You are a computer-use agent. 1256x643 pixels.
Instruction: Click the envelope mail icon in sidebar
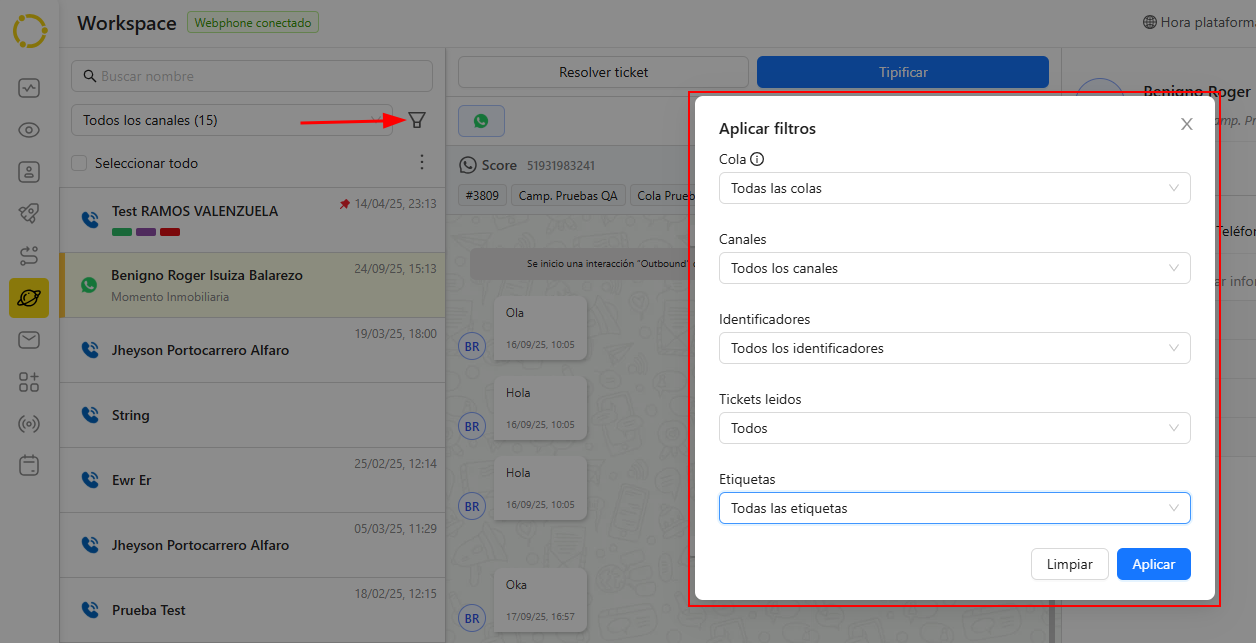tap(29, 340)
